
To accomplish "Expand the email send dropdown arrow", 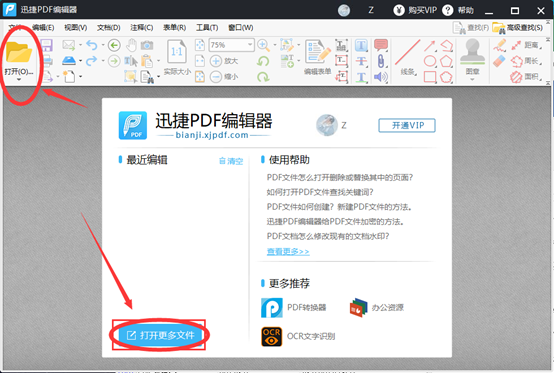I will pos(80,45).
